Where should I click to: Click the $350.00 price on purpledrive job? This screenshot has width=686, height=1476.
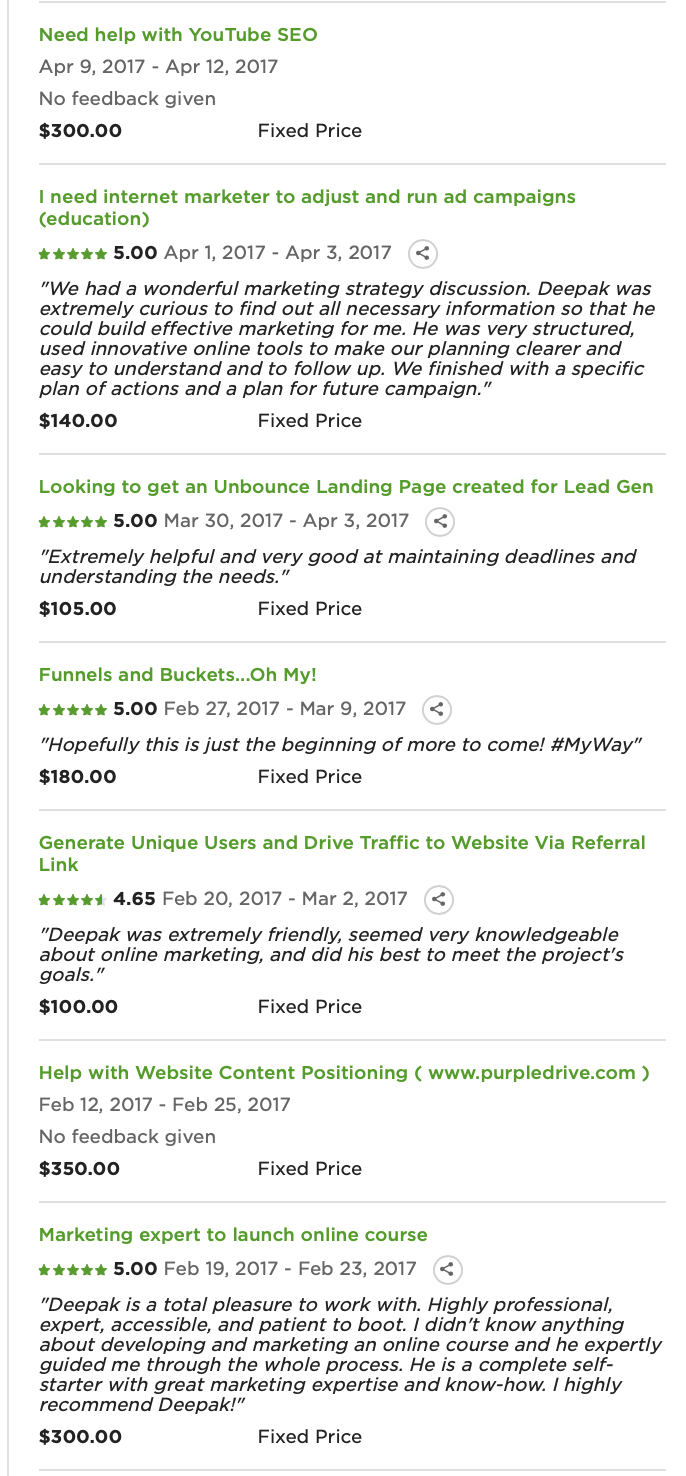[x=79, y=1169]
